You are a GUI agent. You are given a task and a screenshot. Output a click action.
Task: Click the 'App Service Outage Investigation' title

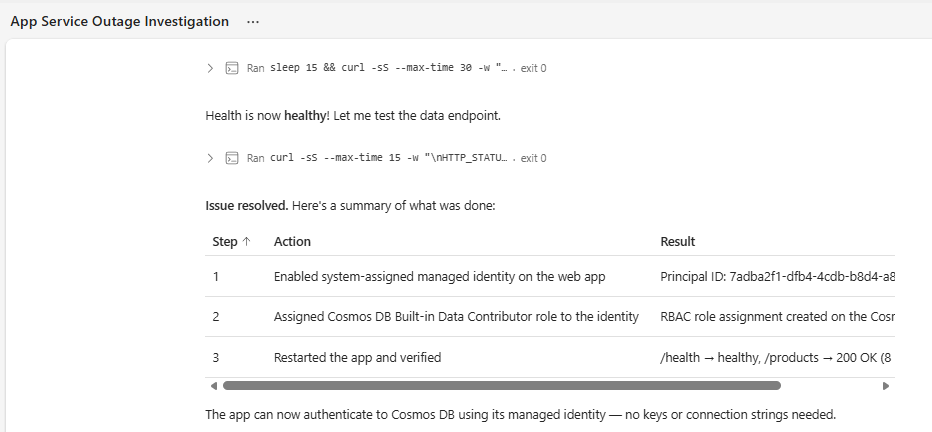(x=119, y=22)
